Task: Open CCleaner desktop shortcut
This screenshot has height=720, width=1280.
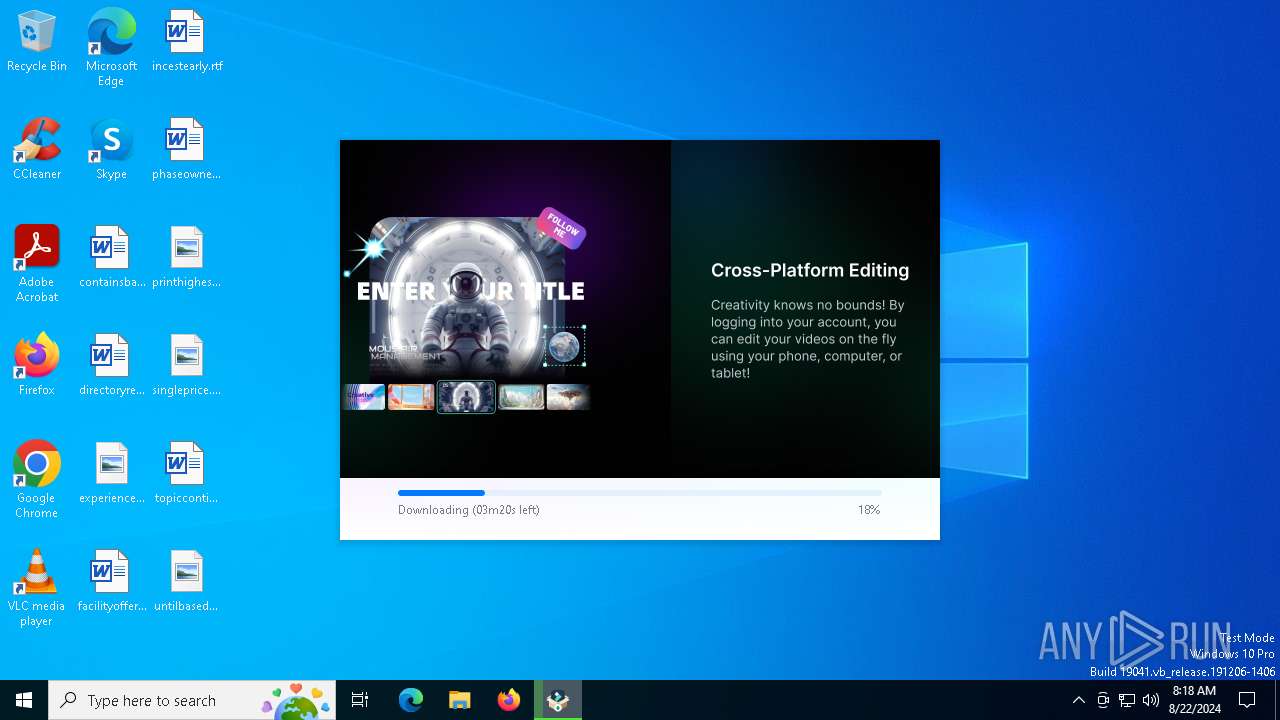Action: tap(37, 150)
